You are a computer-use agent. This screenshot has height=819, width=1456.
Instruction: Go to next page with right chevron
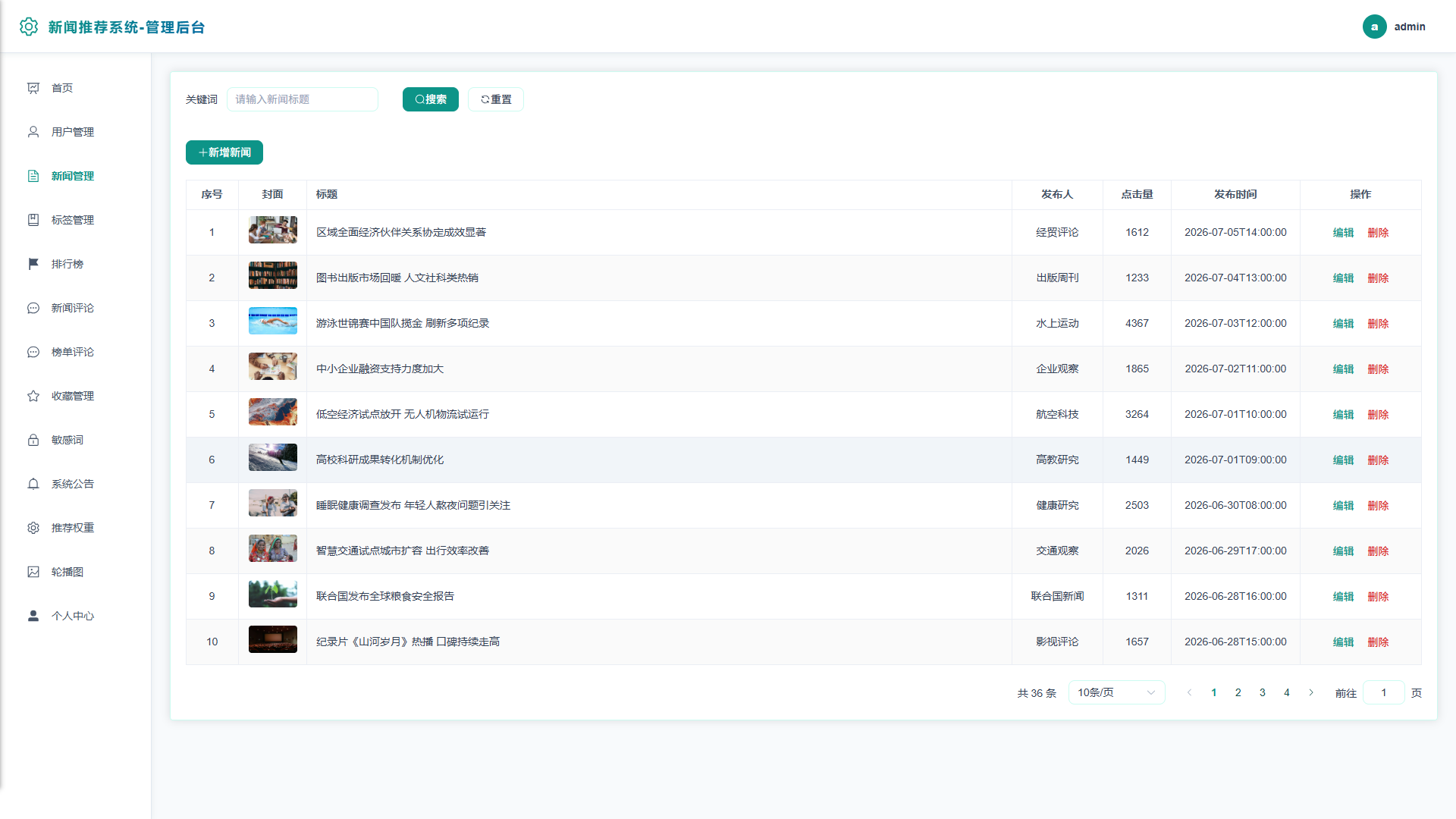(x=1311, y=692)
